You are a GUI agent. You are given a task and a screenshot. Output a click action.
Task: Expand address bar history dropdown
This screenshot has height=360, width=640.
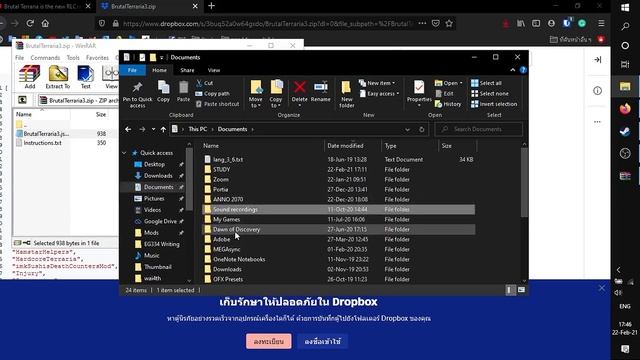(407, 129)
